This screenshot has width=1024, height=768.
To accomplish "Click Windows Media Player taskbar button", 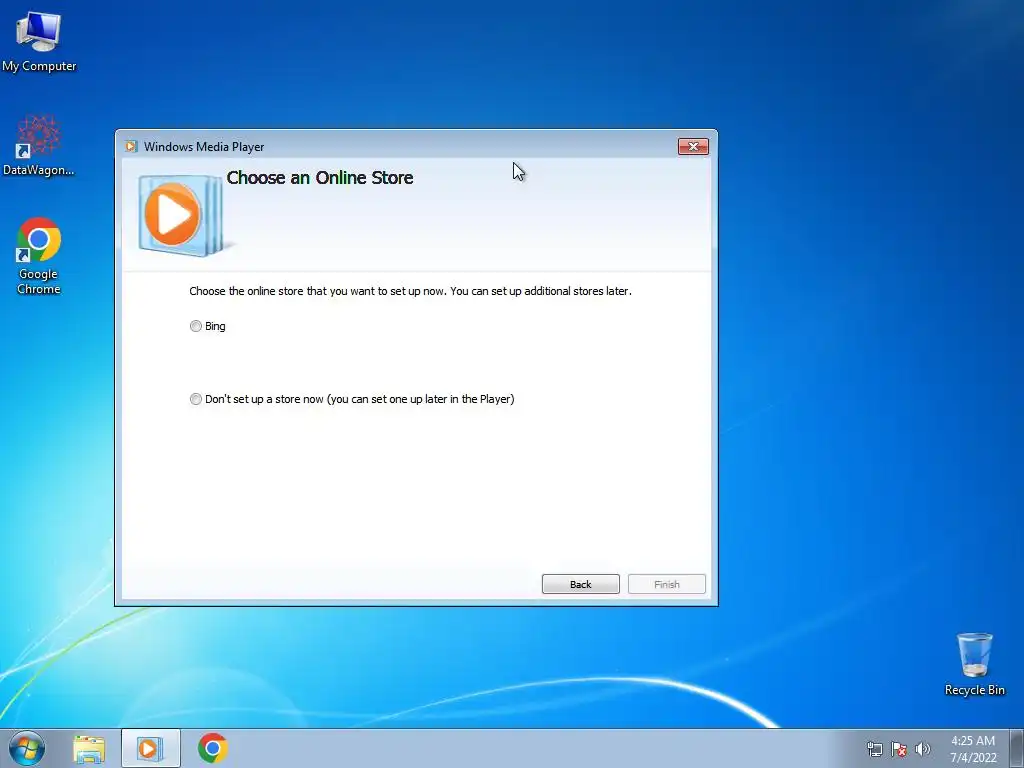I will (150, 748).
